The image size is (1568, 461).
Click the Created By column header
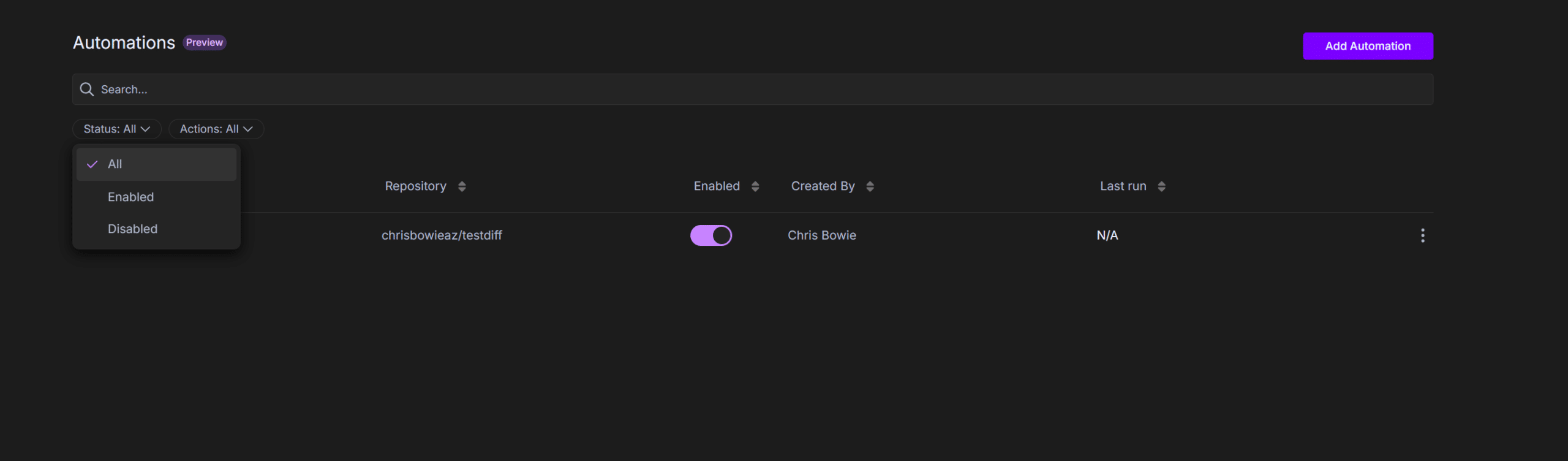coord(823,186)
